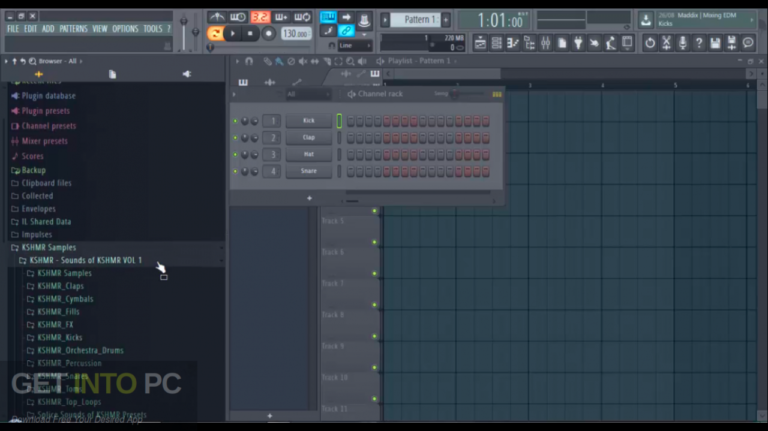The image size is (768, 431).
Task: Open the channel rack options arrow menu
Action: pyautogui.click(x=234, y=94)
